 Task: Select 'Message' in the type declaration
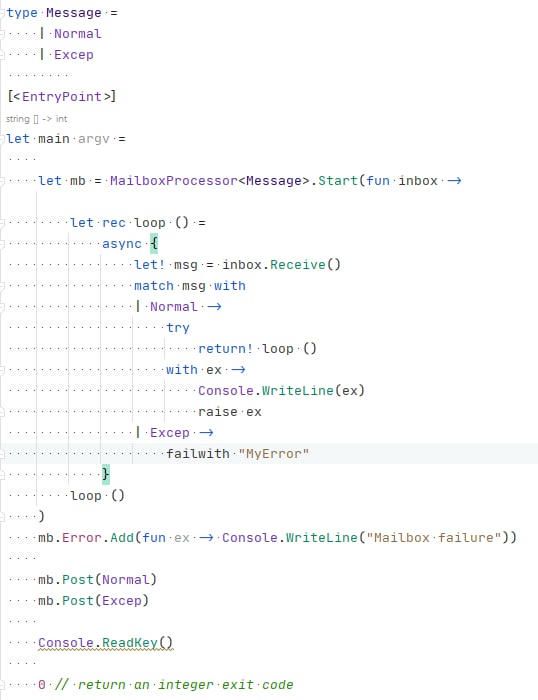[74, 13]
